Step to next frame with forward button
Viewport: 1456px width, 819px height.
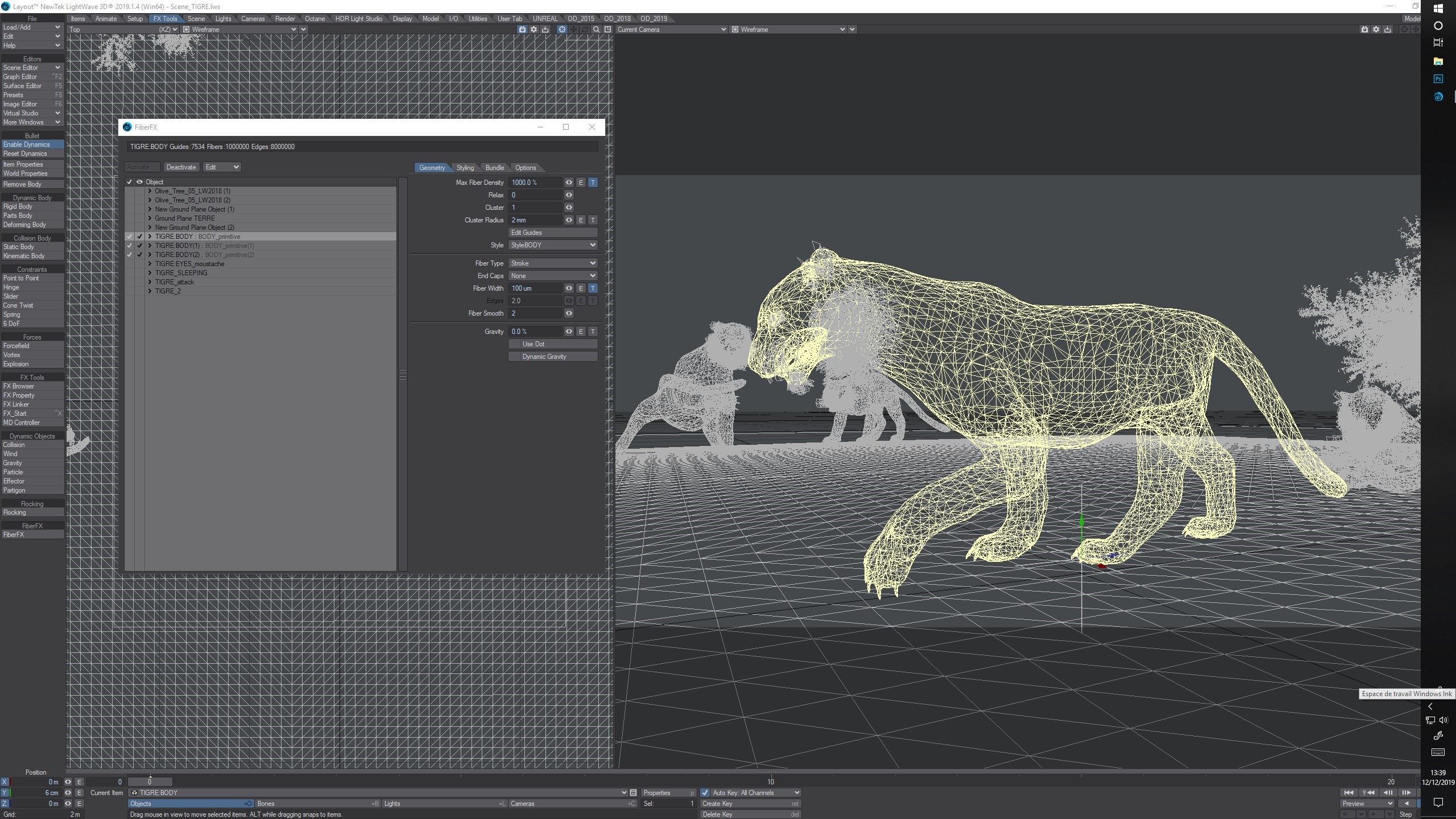(x=1406, y=793)
